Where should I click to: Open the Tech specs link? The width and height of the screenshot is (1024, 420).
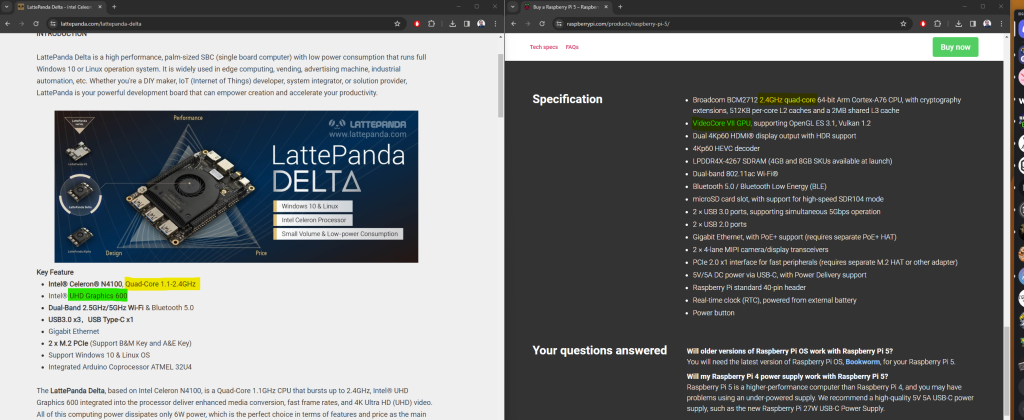543,47
